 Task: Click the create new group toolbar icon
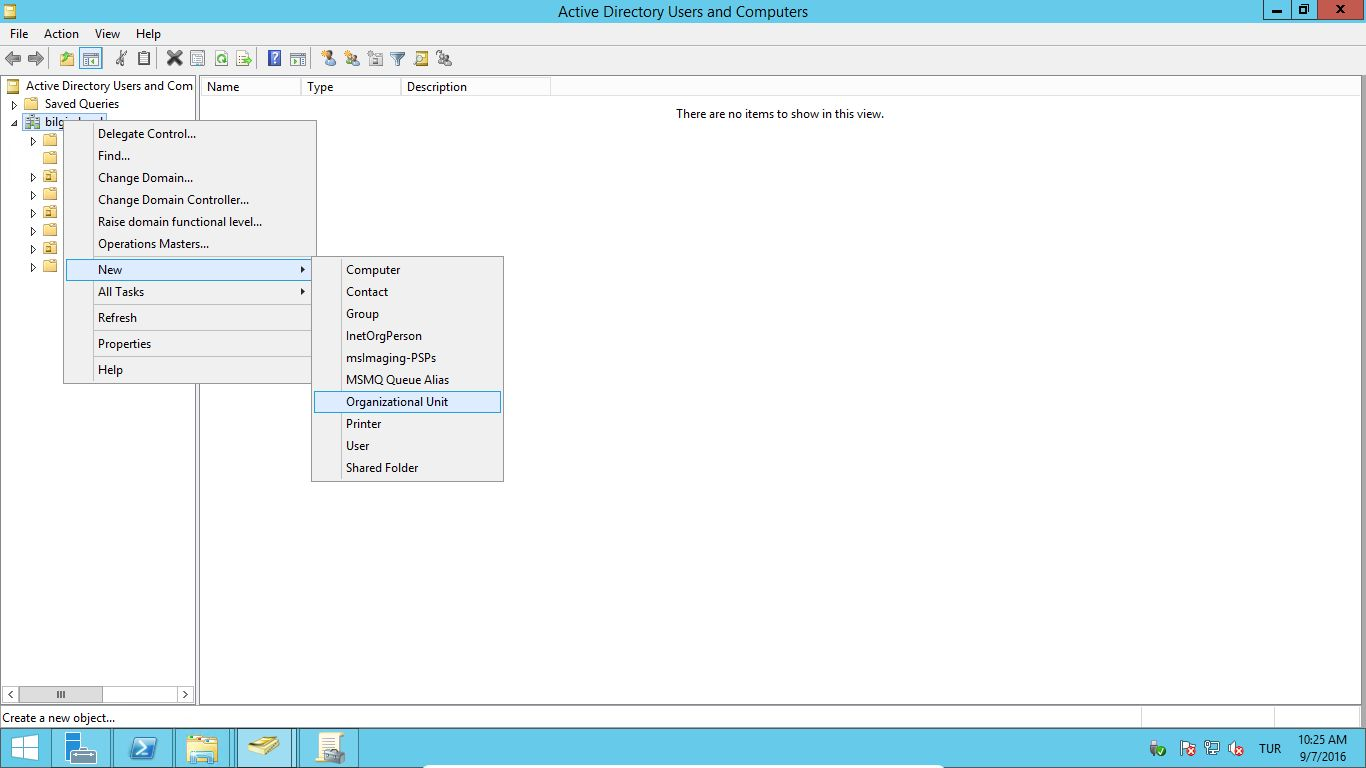pos(351,59)
